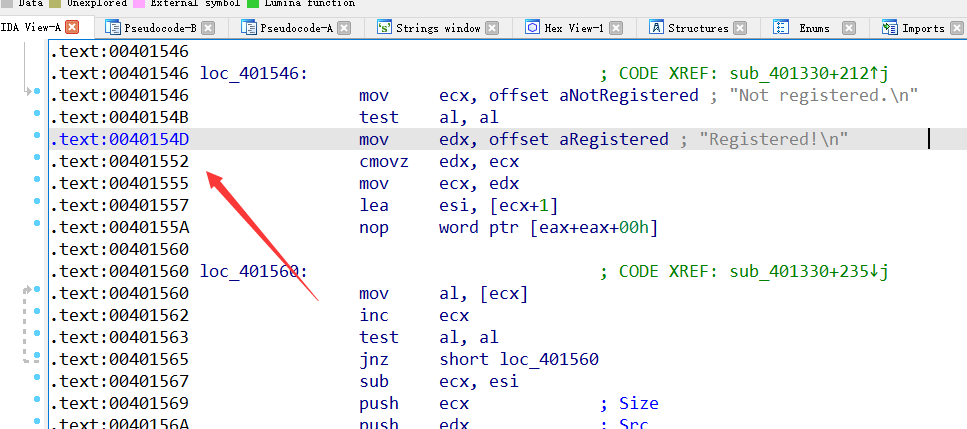Click the Structures tab icon

(x=657, y=28)
